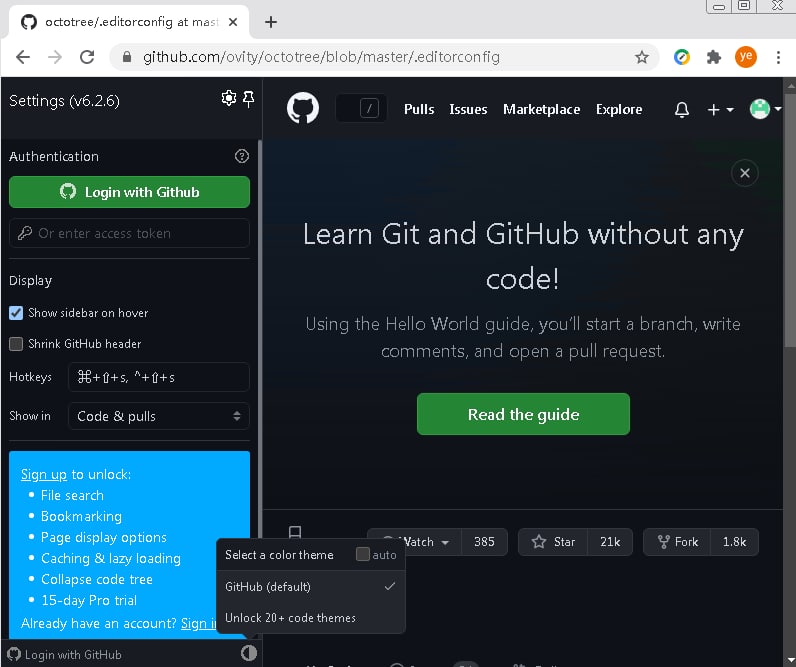Click GitHub Octocat logo in header
The height and width of the screenshot is (667, 796).
303,108
